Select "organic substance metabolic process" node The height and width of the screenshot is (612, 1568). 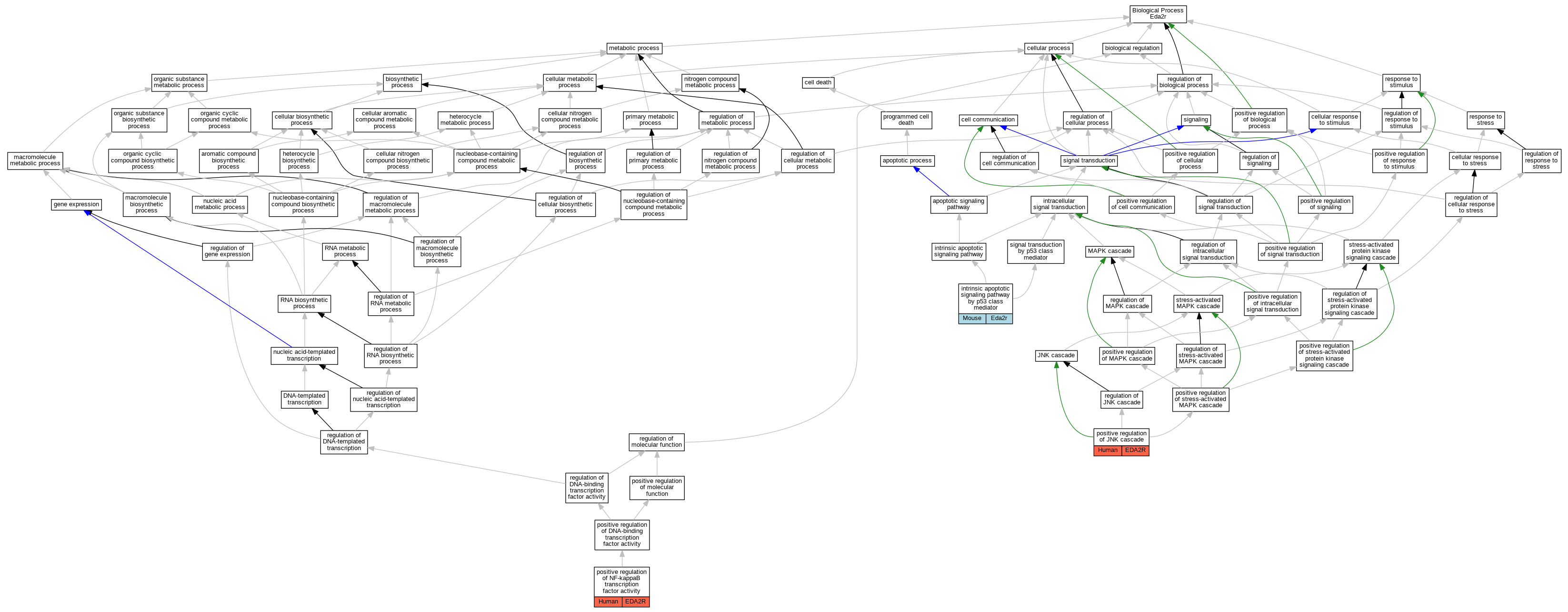click(x=179, y=83)
